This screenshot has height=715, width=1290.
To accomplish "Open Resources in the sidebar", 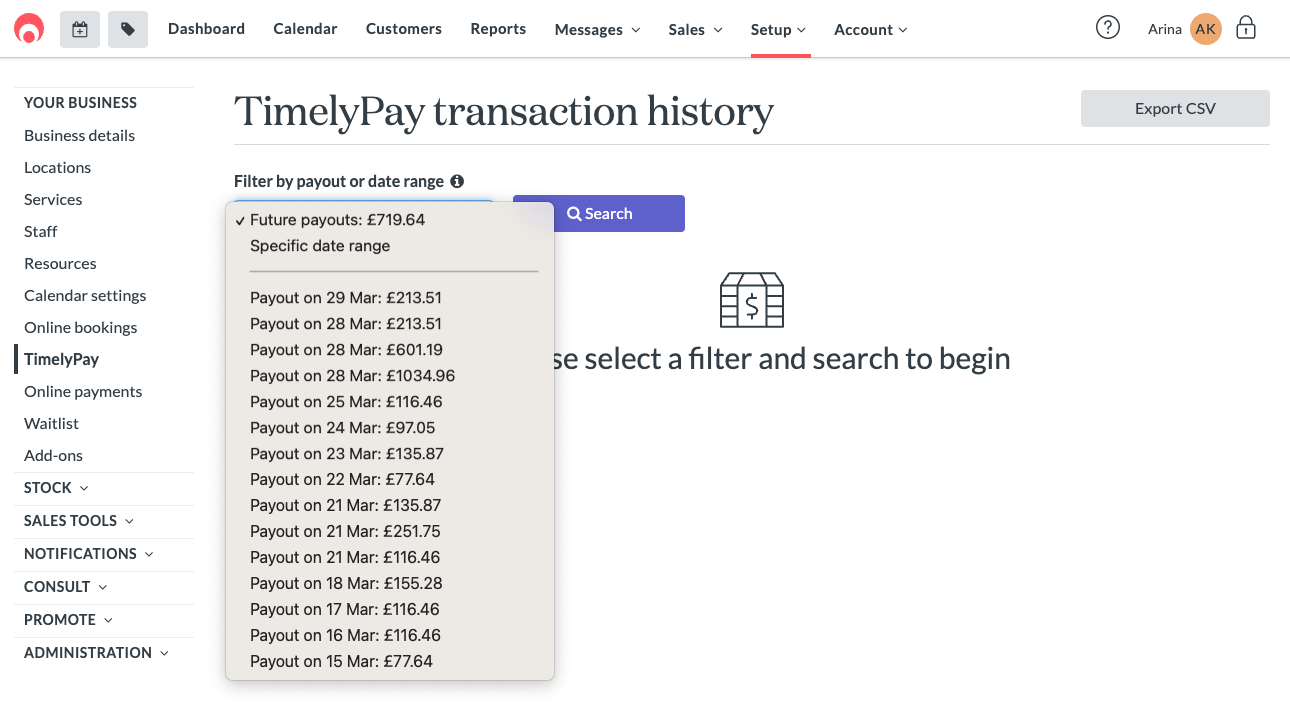I will pos(60,263).
